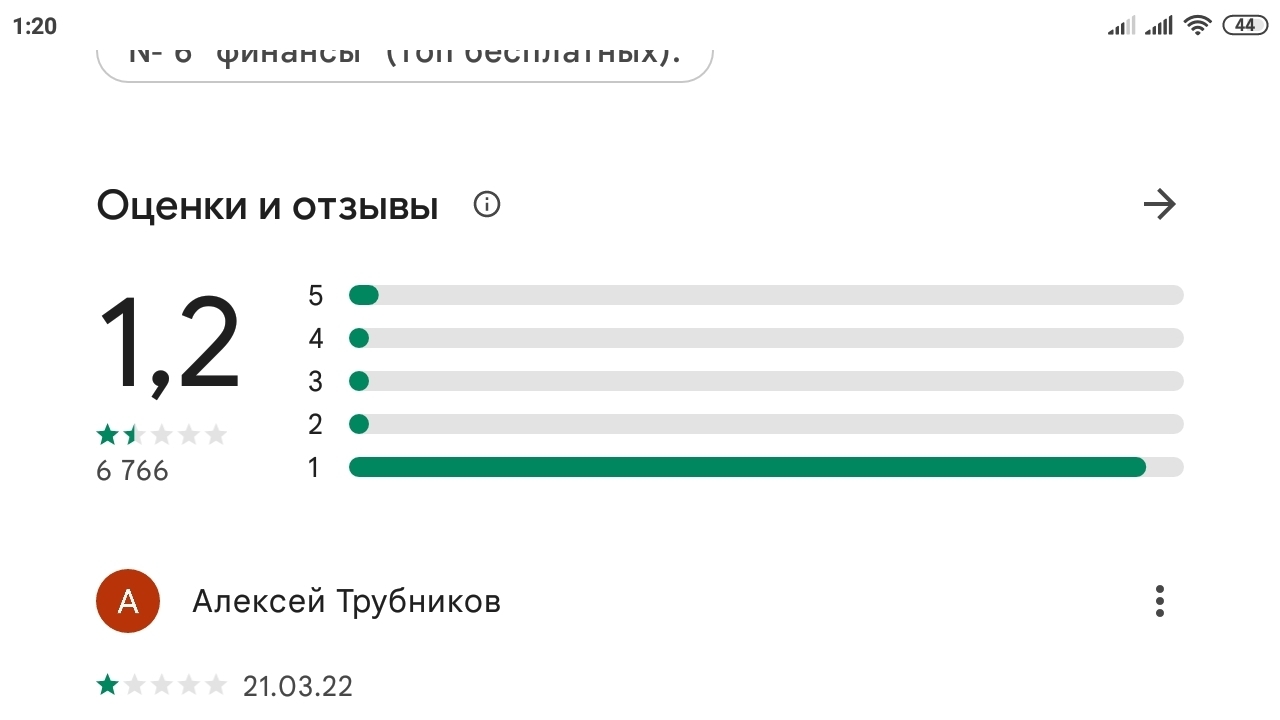The width and height of the screenshot is (1280, 720).
Task: Tap the red avatar of Алексей Трубников
Action: (x=128, y=601)
